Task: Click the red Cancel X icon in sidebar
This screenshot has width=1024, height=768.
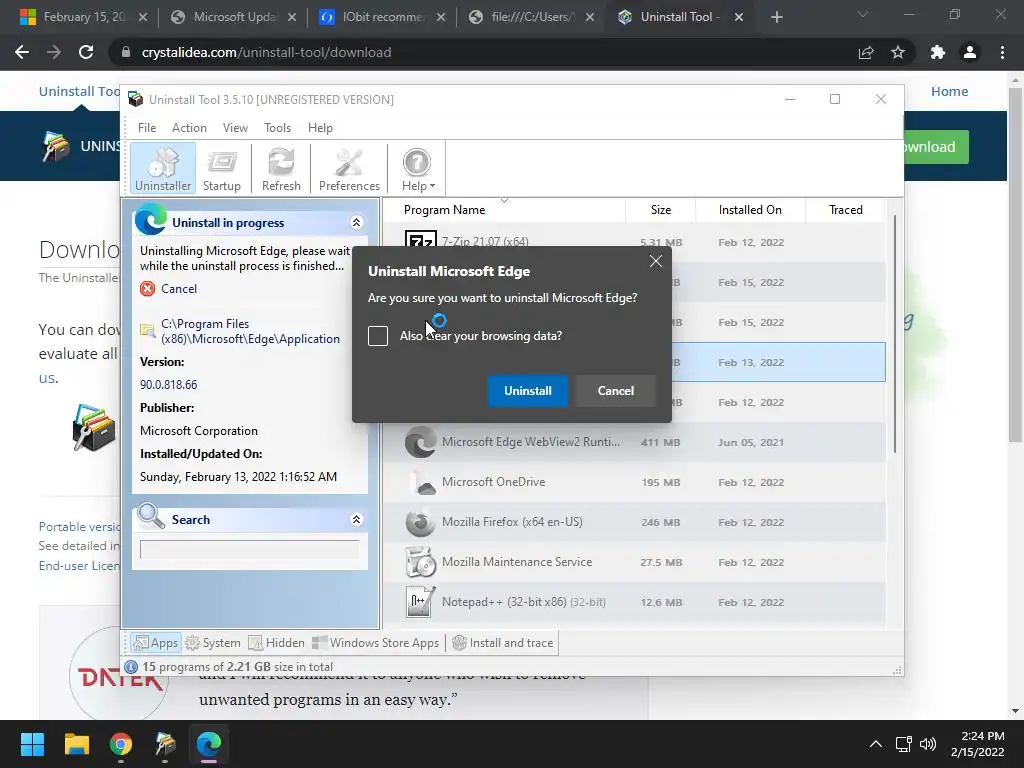Action: [148, 289]
